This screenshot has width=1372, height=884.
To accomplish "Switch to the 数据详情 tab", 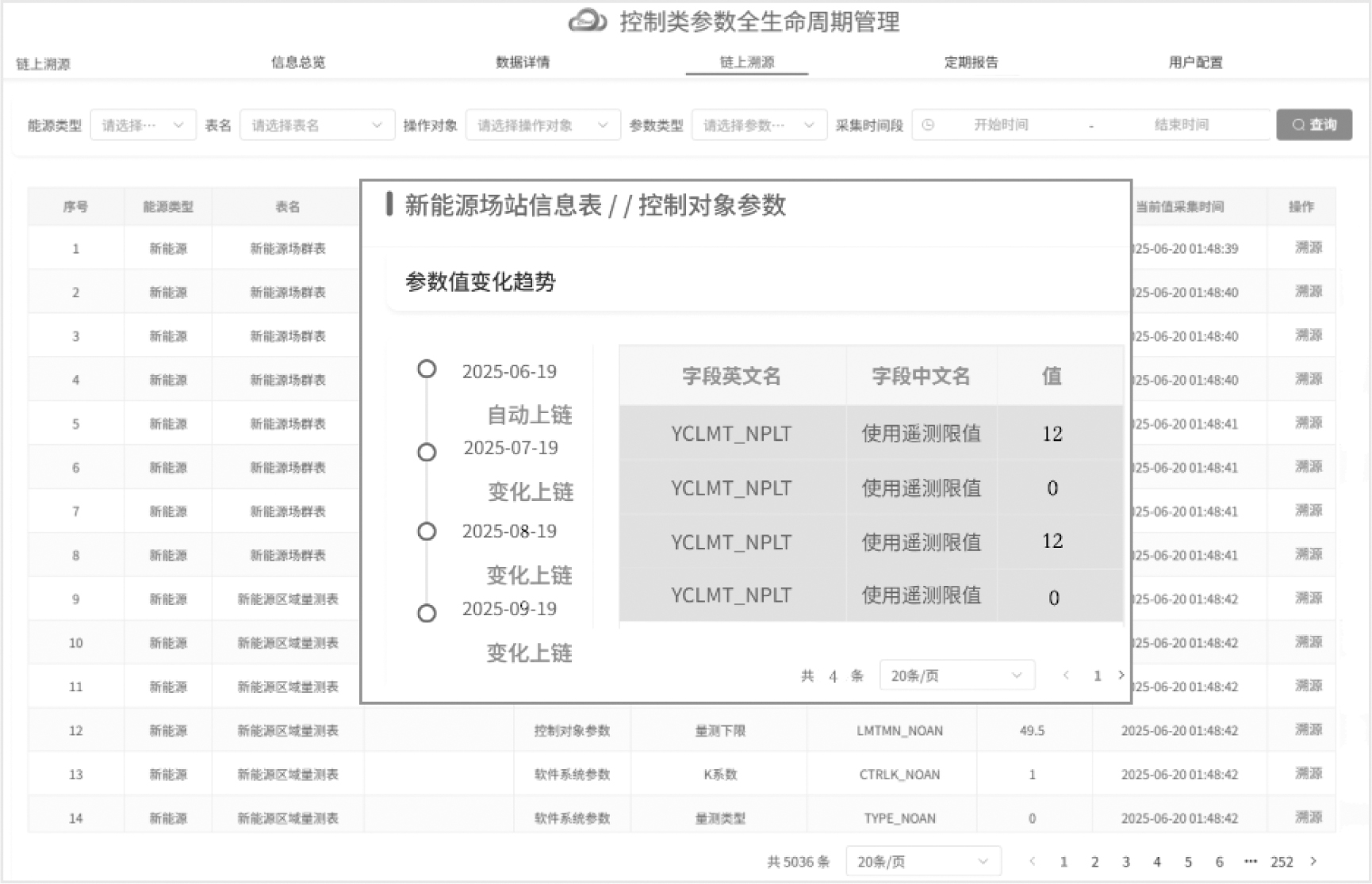I will pos(523,63).
